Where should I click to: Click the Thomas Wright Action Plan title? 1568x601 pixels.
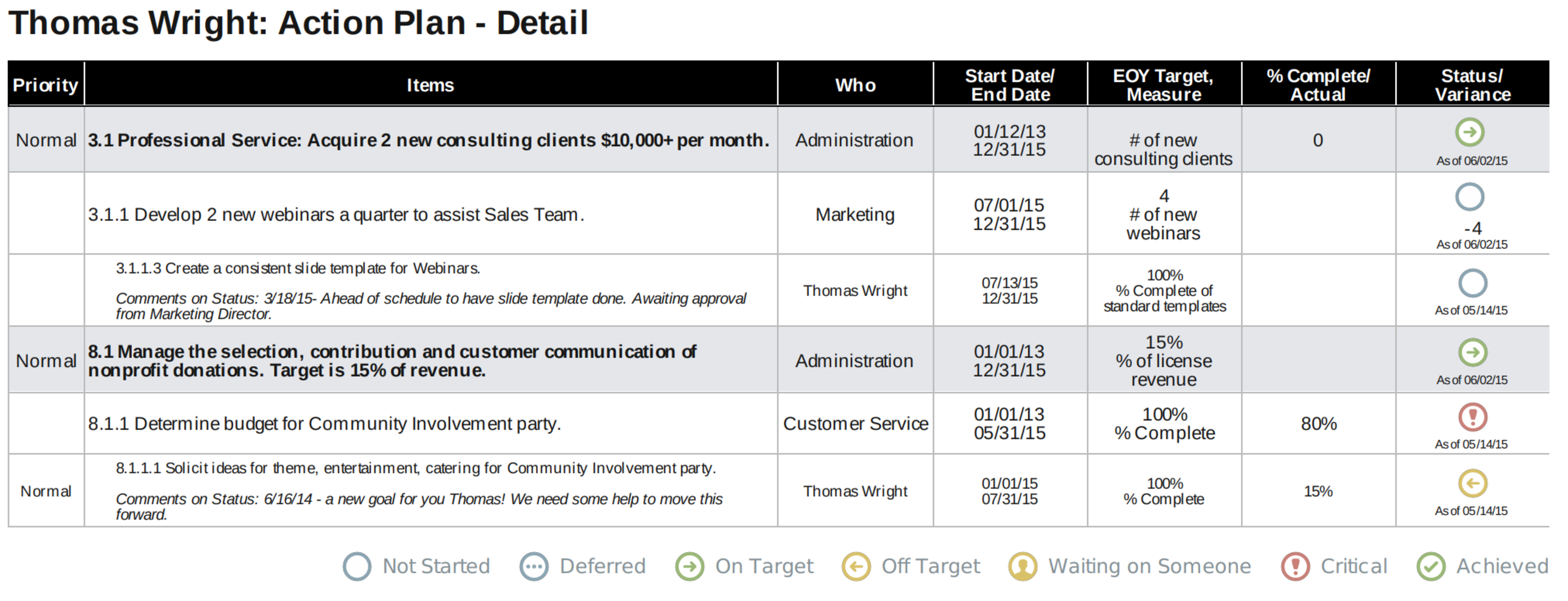[x=298, y=23]
